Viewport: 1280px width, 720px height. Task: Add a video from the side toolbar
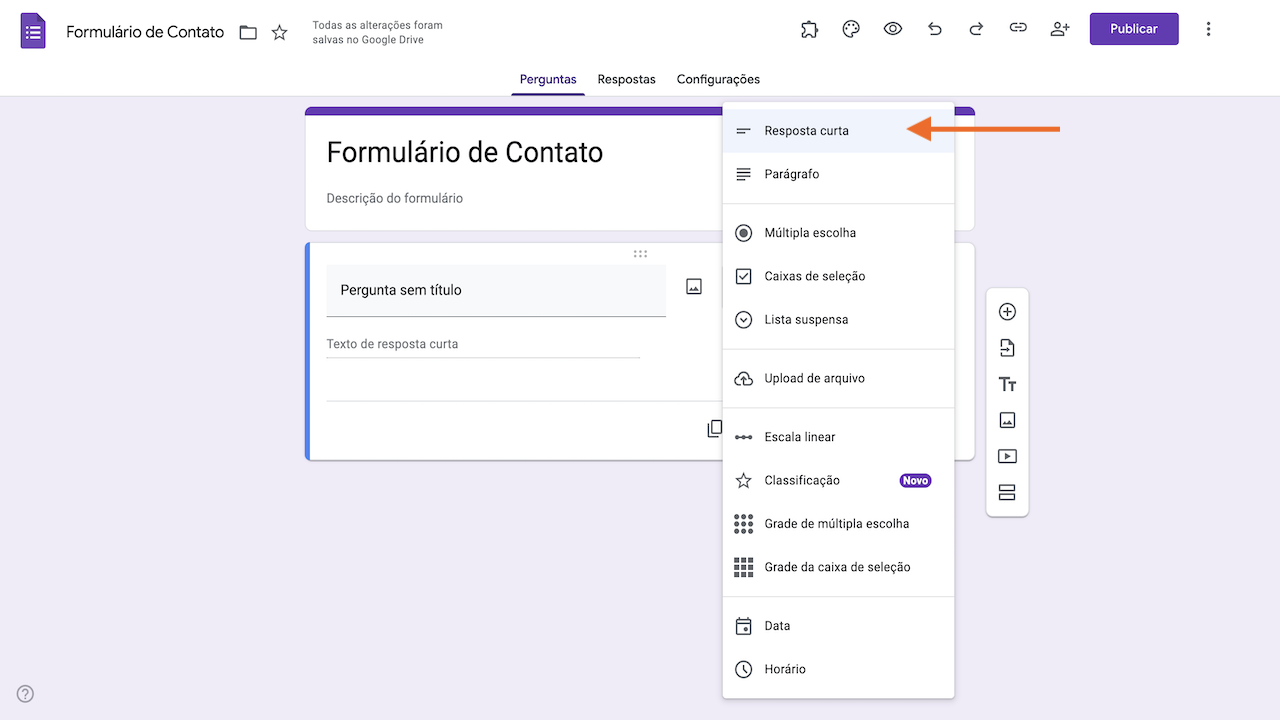[1007, 456]
